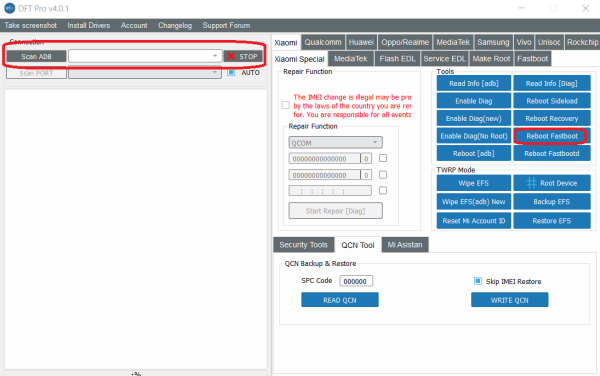
Task: Click the Backup EFS button
Action: click(x=552, y=202)
